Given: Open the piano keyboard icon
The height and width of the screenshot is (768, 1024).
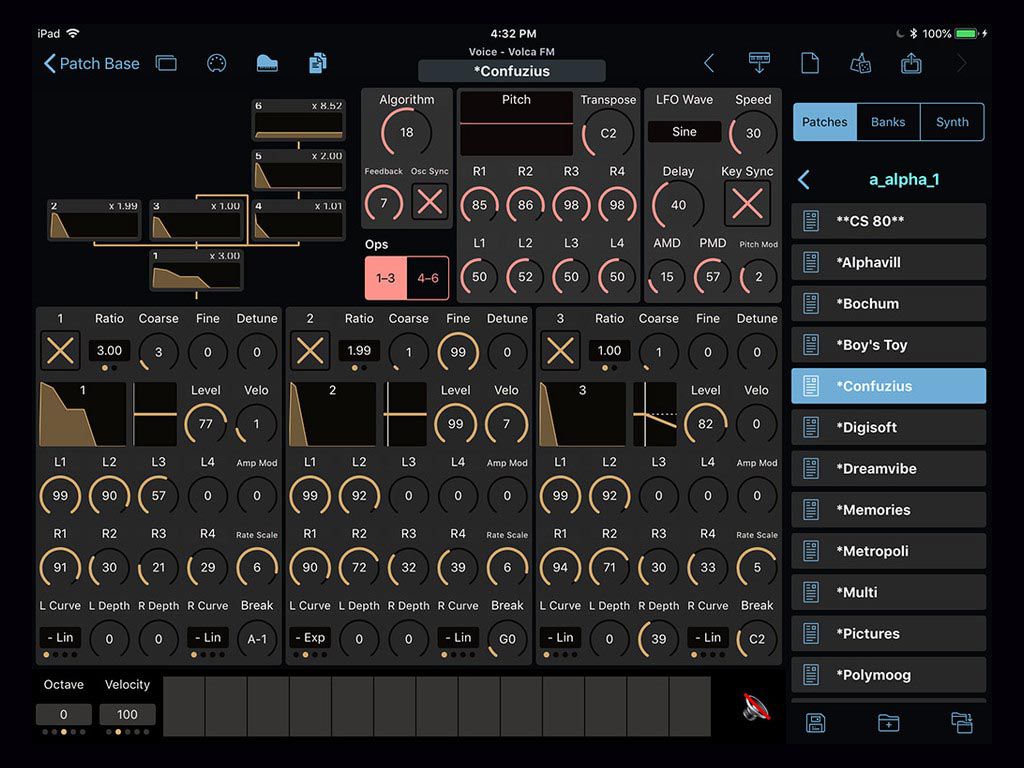Looking at the screenshot, I should coord(267,63).
